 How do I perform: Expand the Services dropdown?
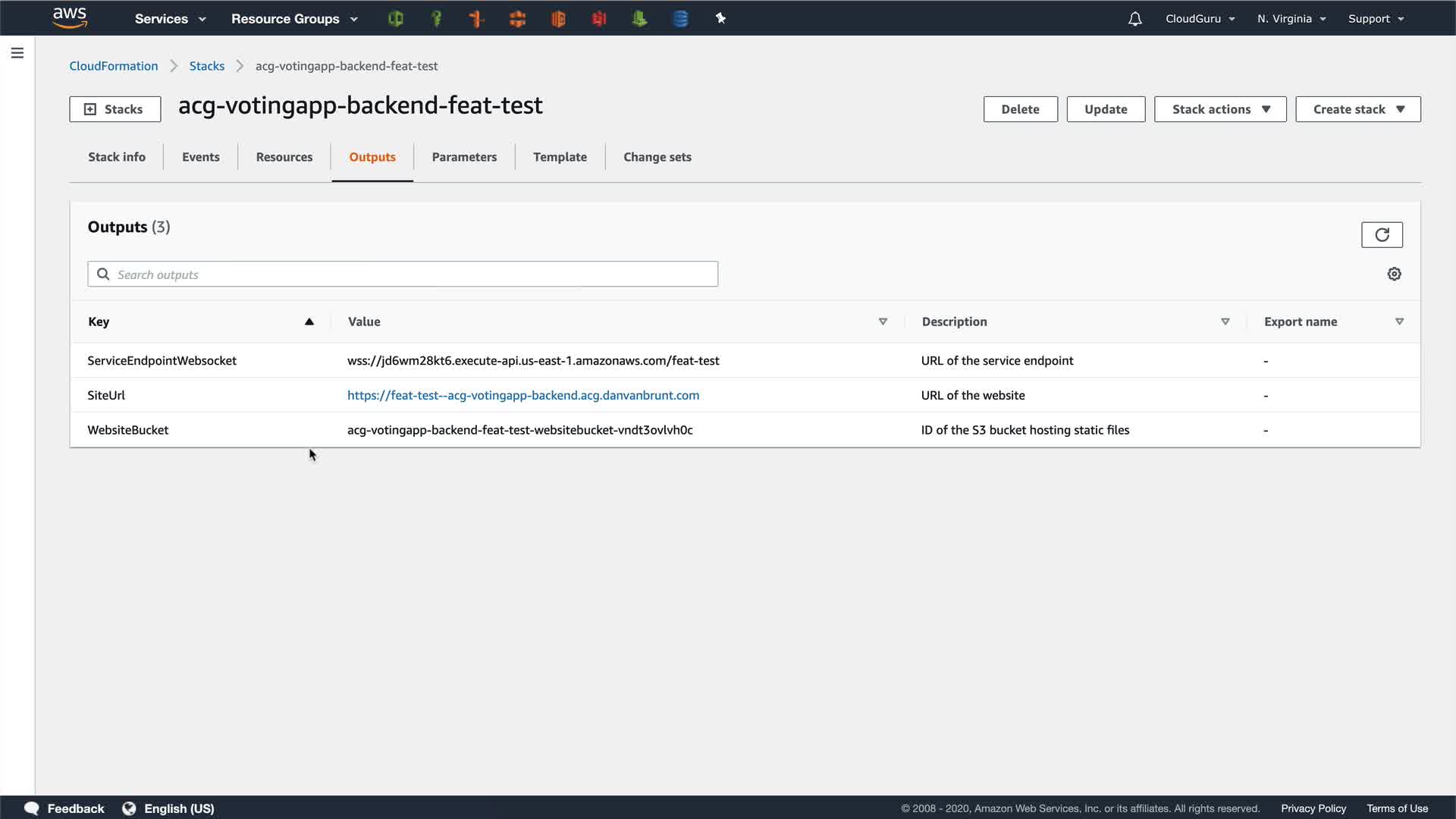170,19
